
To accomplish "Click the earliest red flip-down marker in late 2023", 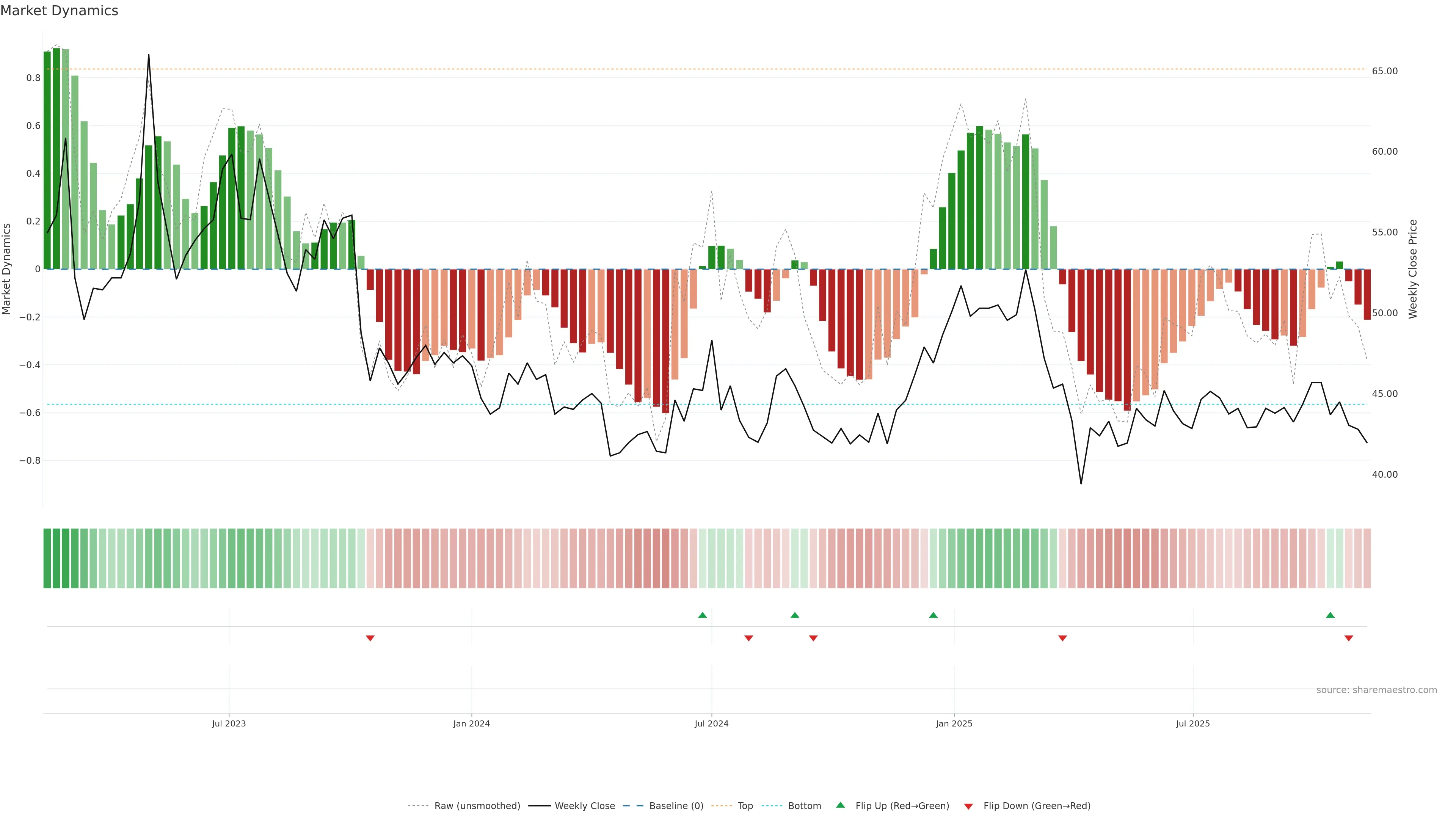I will [x=370, y=638].
